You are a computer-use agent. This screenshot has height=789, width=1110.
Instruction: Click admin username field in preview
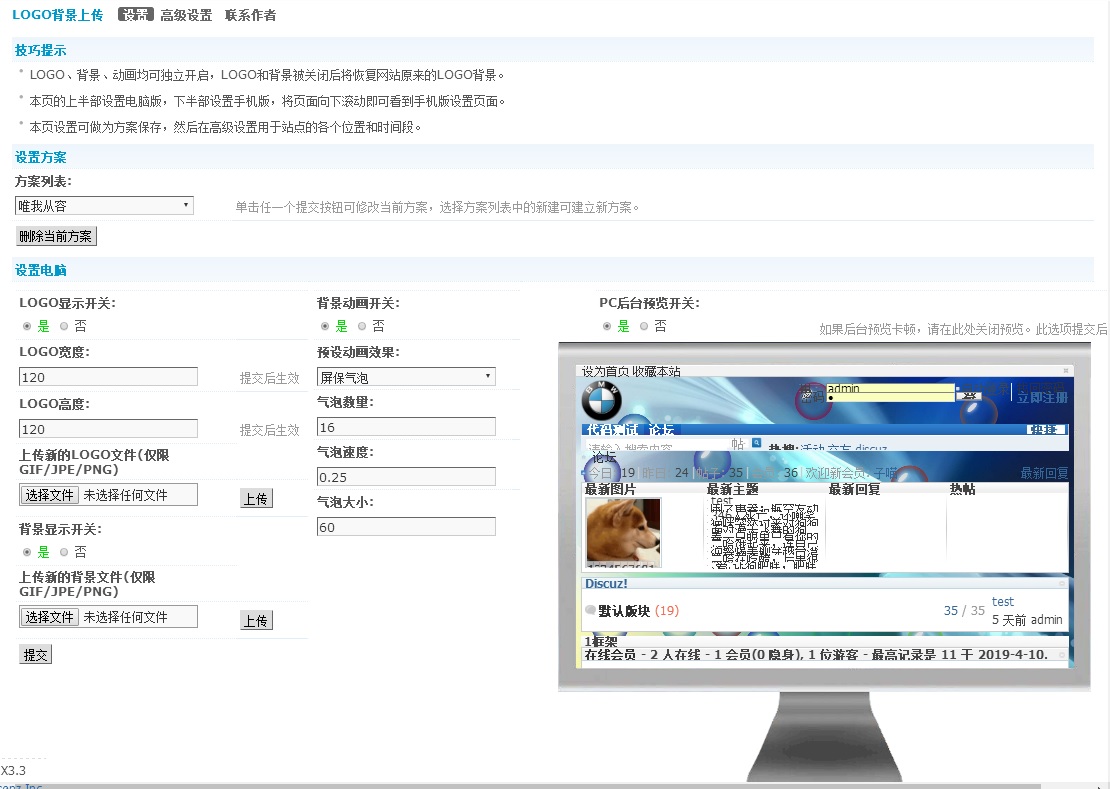coord(891,388)
